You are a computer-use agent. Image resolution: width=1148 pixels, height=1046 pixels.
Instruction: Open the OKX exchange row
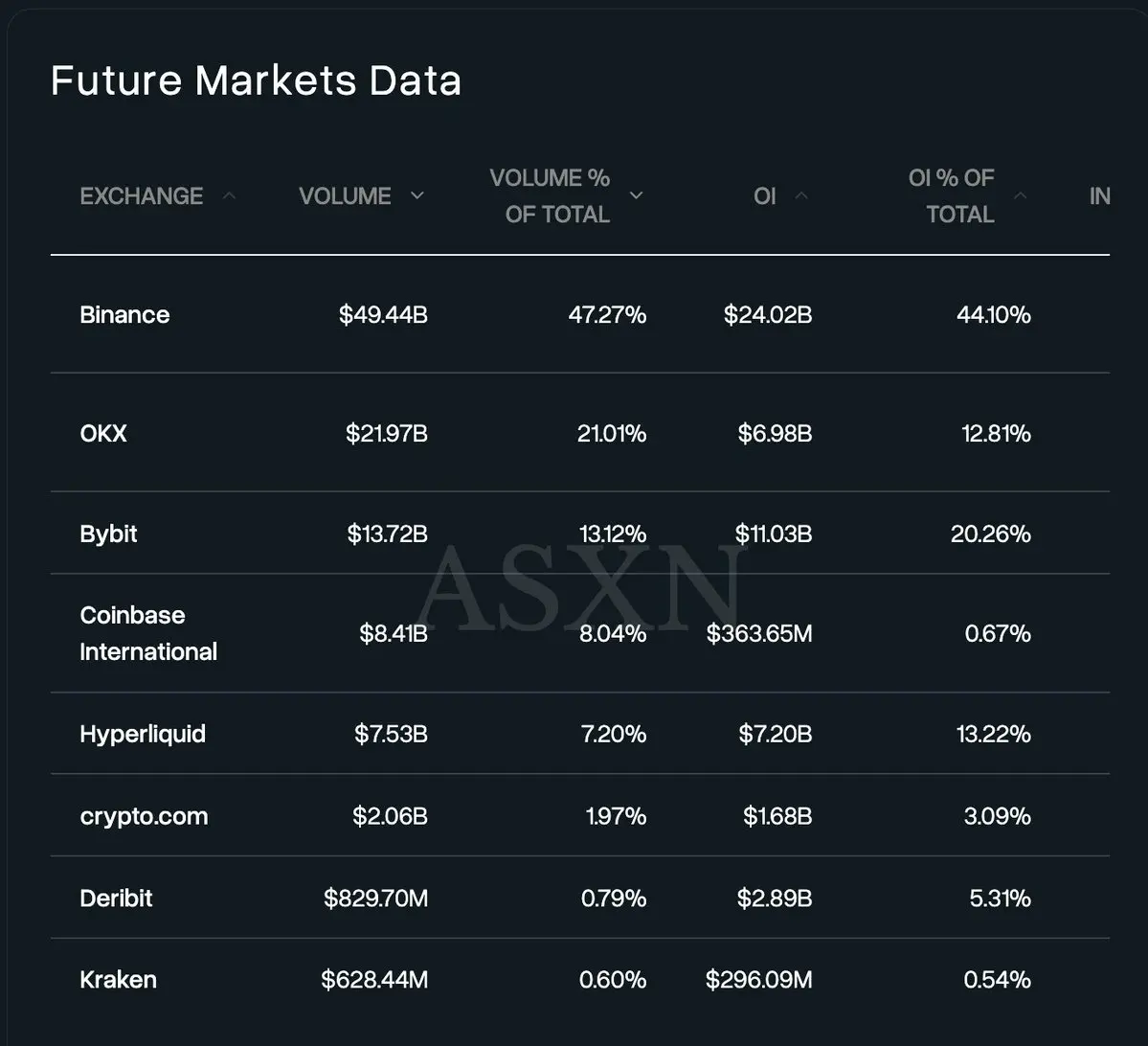103,434
